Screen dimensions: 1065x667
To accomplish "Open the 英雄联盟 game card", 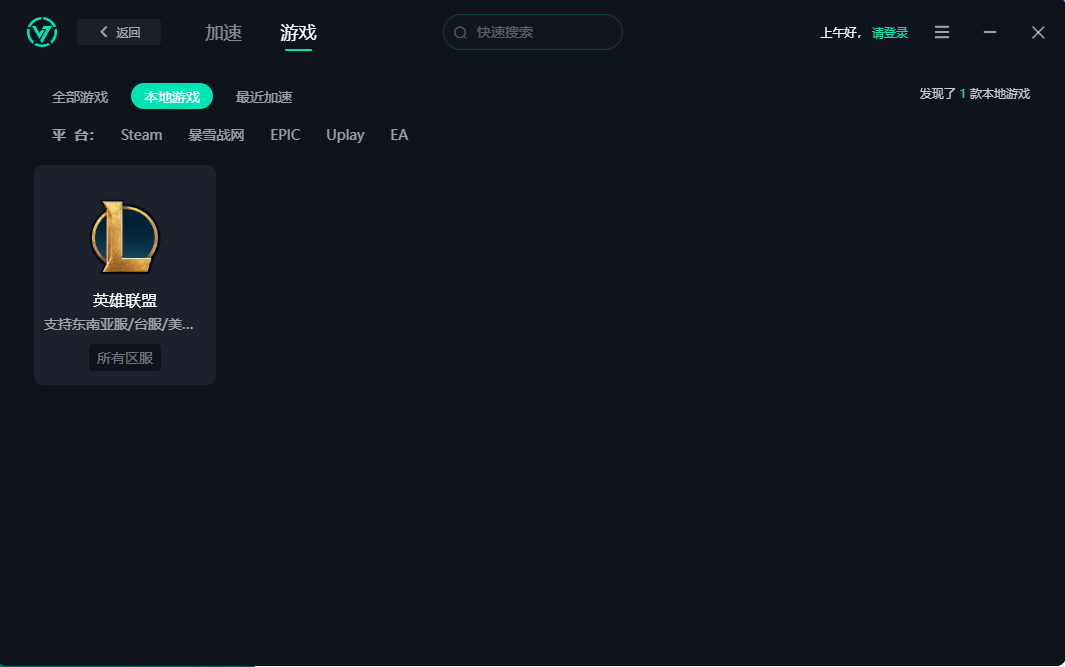I will click(124, 275).
